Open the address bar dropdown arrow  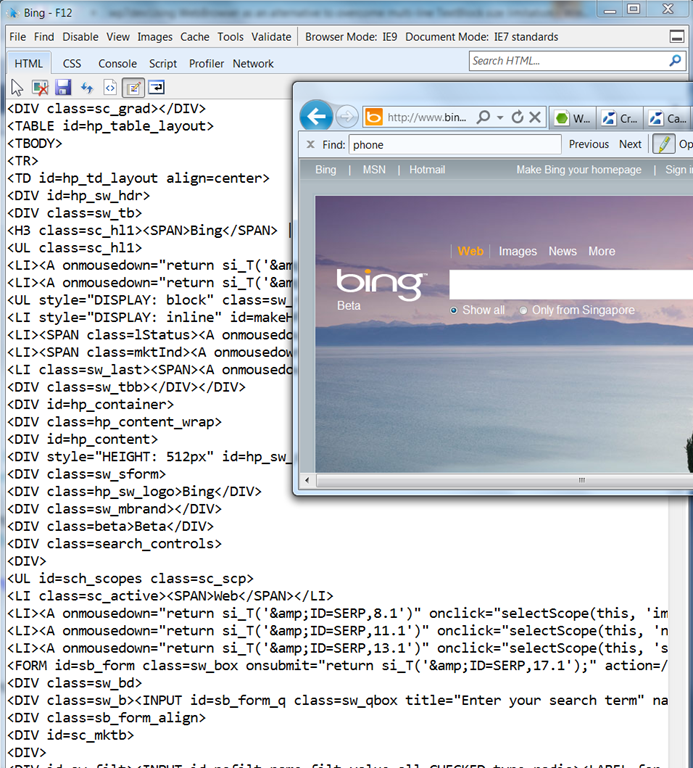click(x=501, y=117)
